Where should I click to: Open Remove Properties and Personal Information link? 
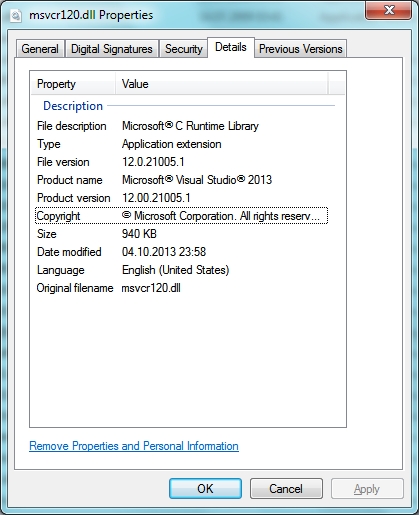tap(134, 446)
